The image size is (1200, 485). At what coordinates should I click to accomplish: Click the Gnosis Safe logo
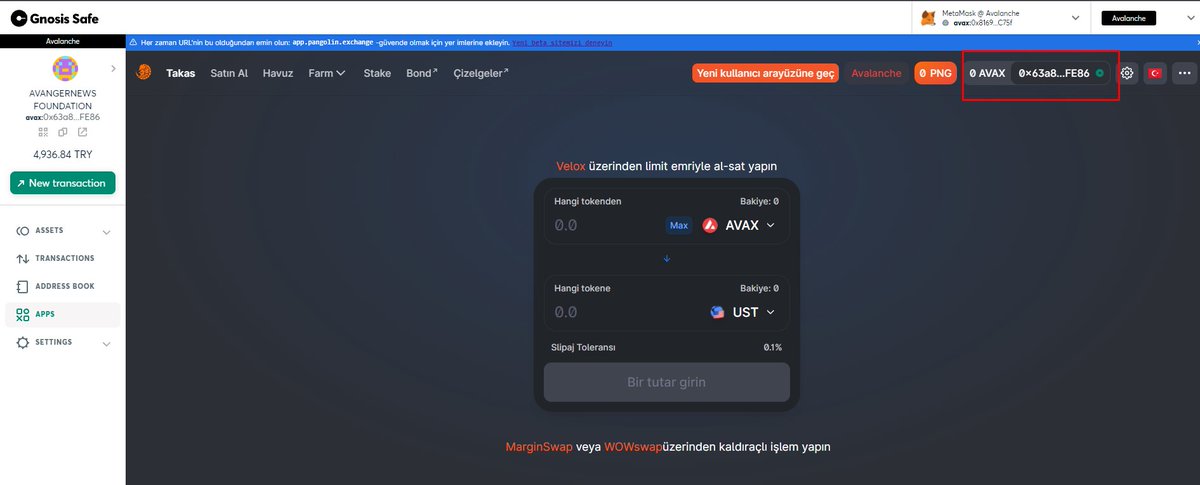point(56,18)
